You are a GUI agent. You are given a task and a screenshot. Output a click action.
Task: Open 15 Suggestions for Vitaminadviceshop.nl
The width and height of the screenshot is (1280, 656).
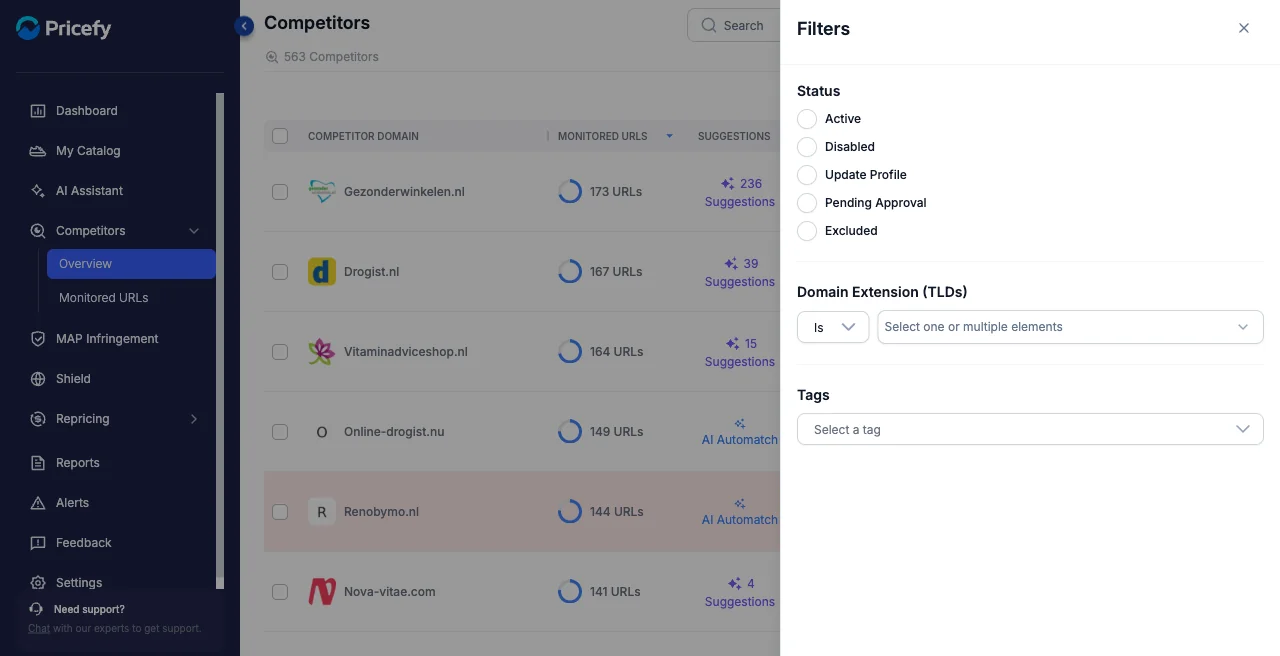point(740,353)
